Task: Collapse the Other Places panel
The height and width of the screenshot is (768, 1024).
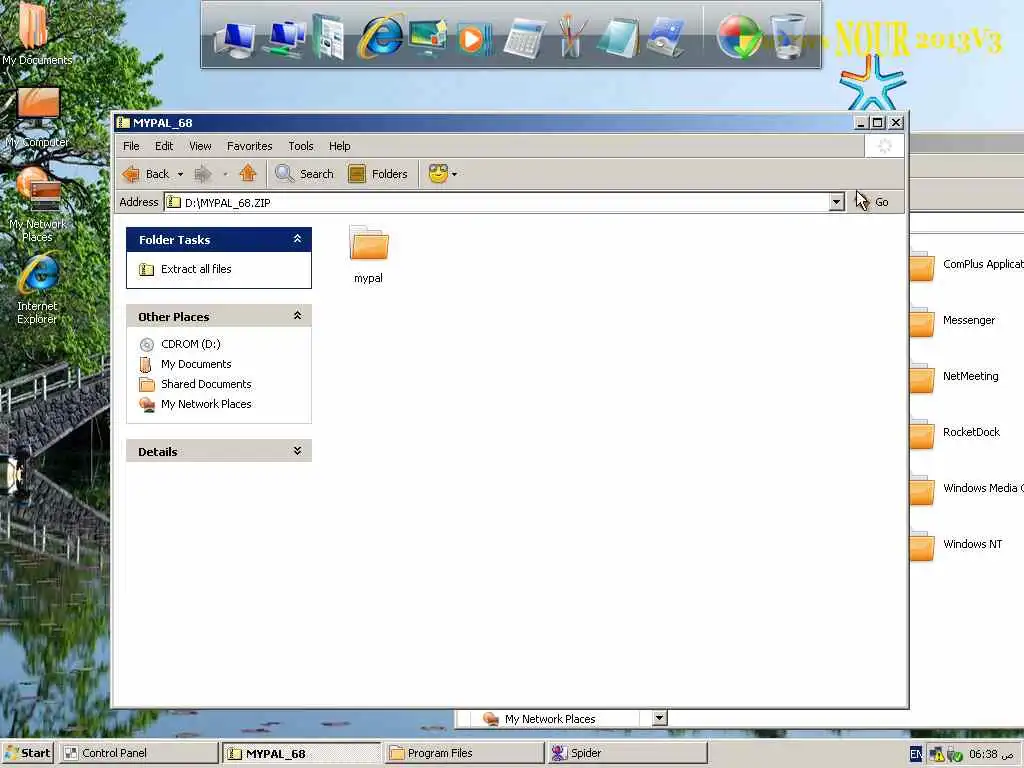Action: tap(297, 316)
